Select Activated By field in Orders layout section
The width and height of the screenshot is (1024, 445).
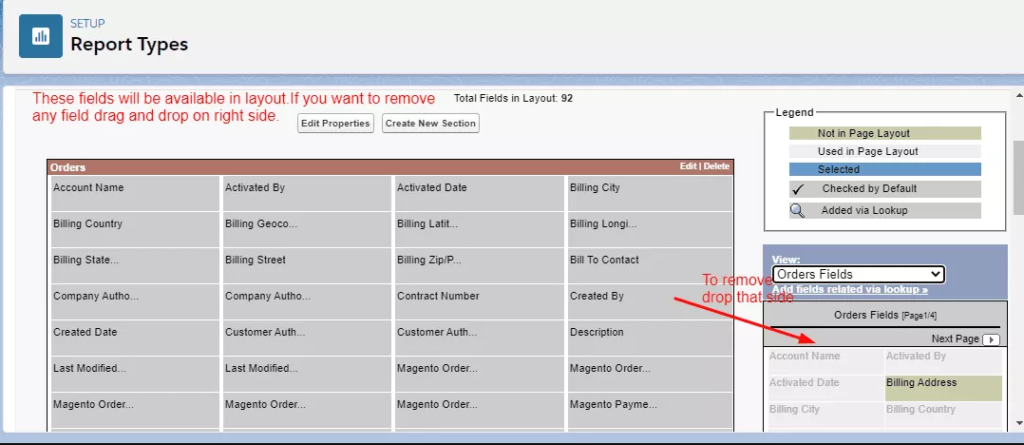pos(307,193)
